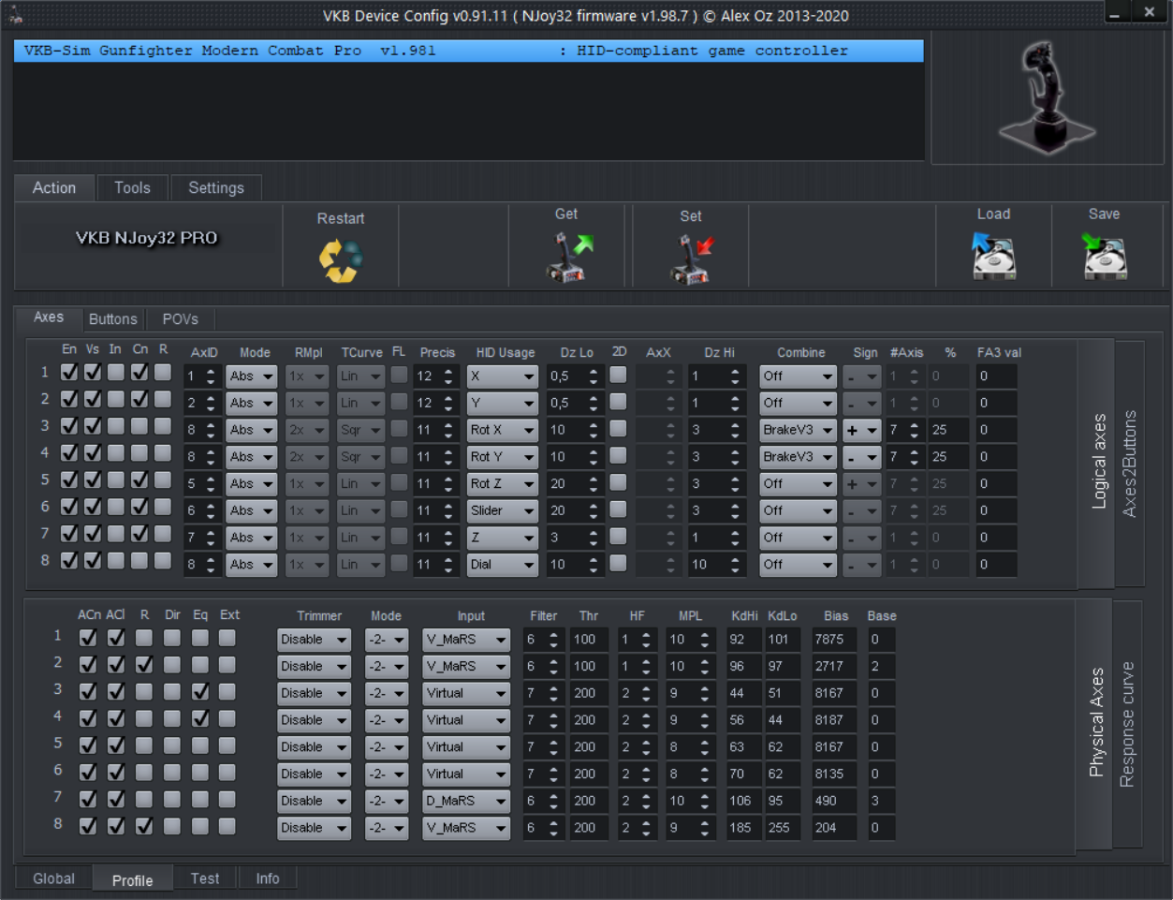This screenshot has width=1173, height=900.
Task: Open the Sign dropdown for logical axis 4
Action: click(x=862, y=457)
